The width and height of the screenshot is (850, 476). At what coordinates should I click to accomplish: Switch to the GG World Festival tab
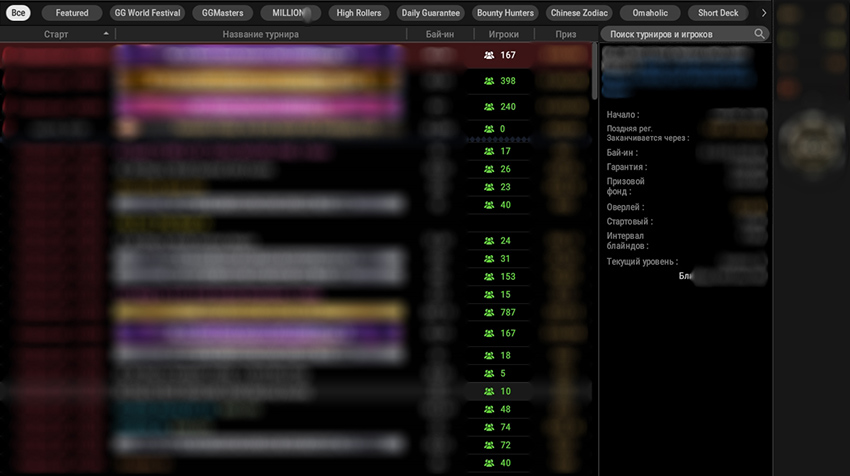[x=147, y=13]
